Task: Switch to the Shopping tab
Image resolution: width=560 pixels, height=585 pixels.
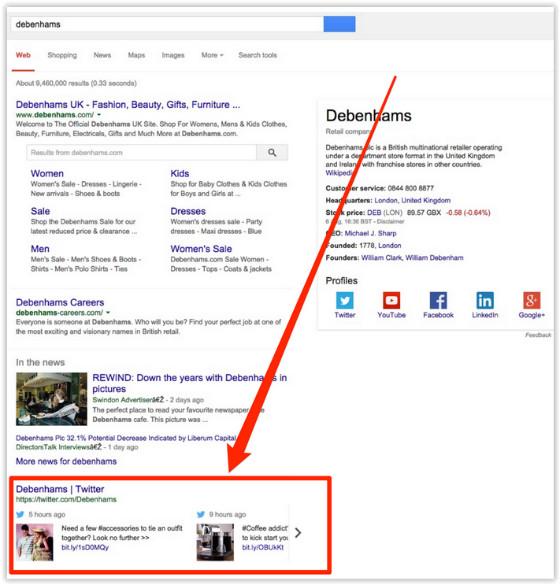Action: pyautogui.click(x=62, y=55)
